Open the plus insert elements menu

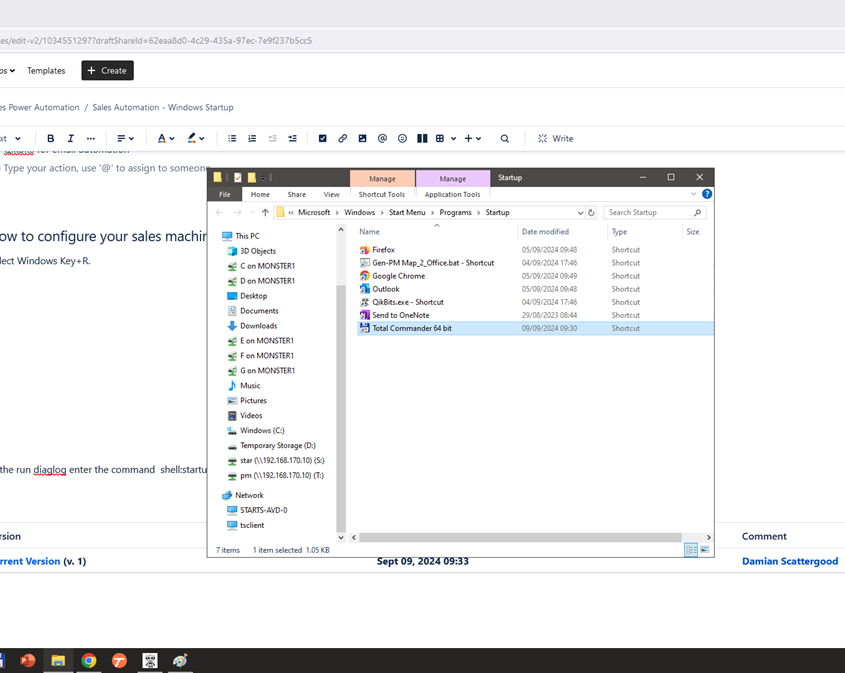[473, 138]
